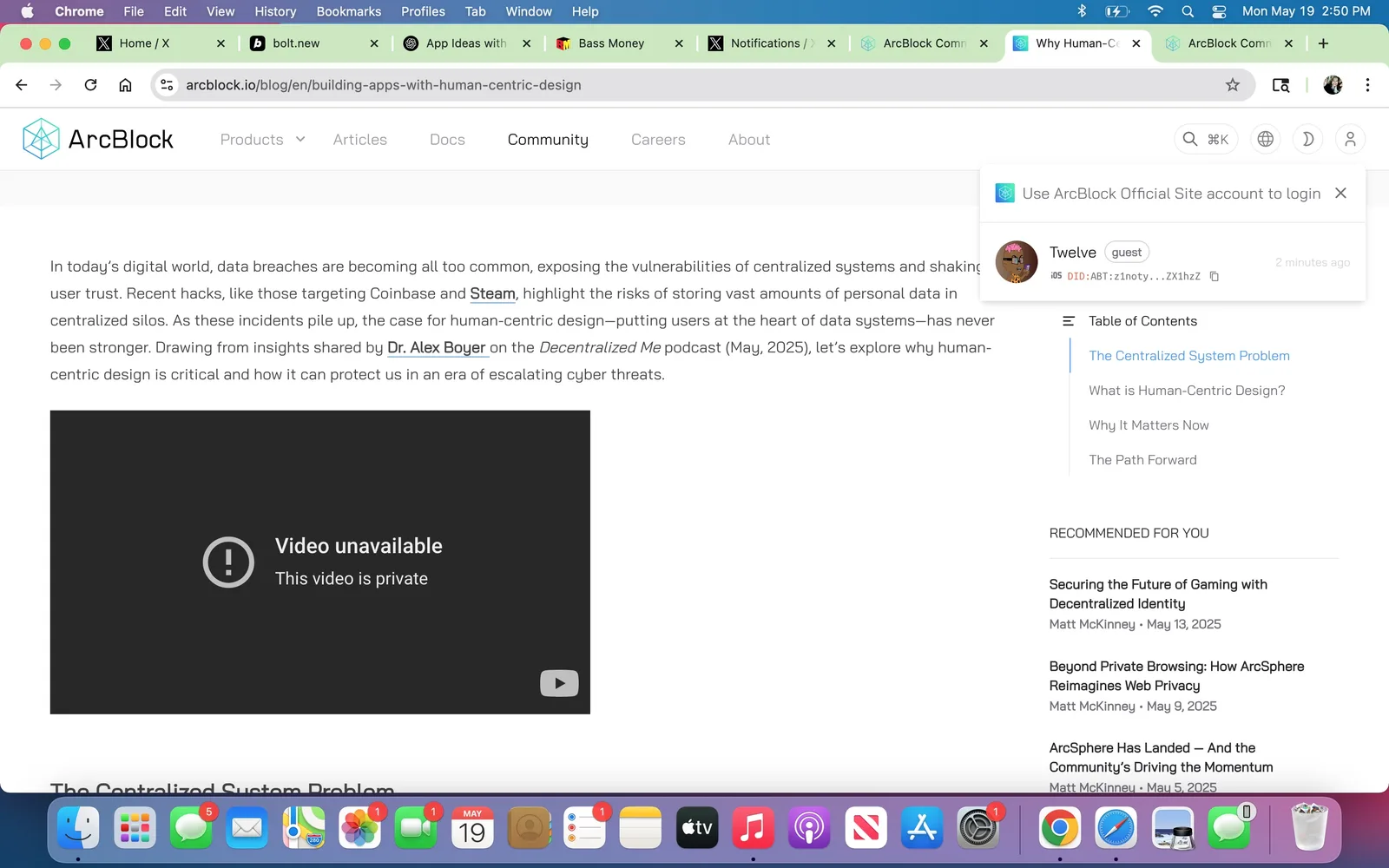
Task: Open the About navigation link
Action: [x=749, y=140]
